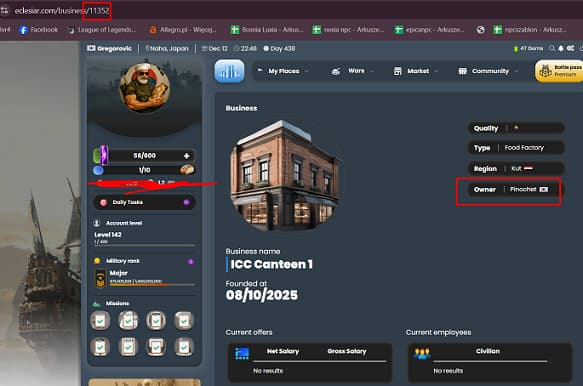This screenshot has height=386, width=583.
Task: Click the red Daily Tasks target icon
Action: click(x=104, y=202)
